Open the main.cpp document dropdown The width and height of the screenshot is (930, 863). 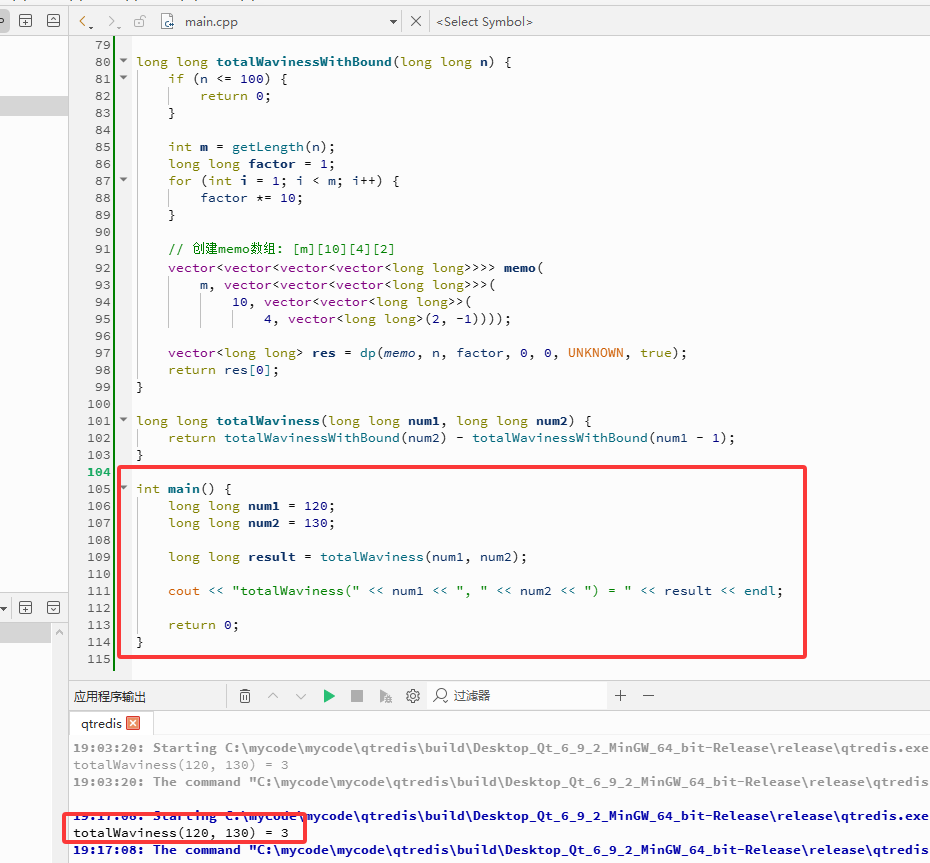393,22
